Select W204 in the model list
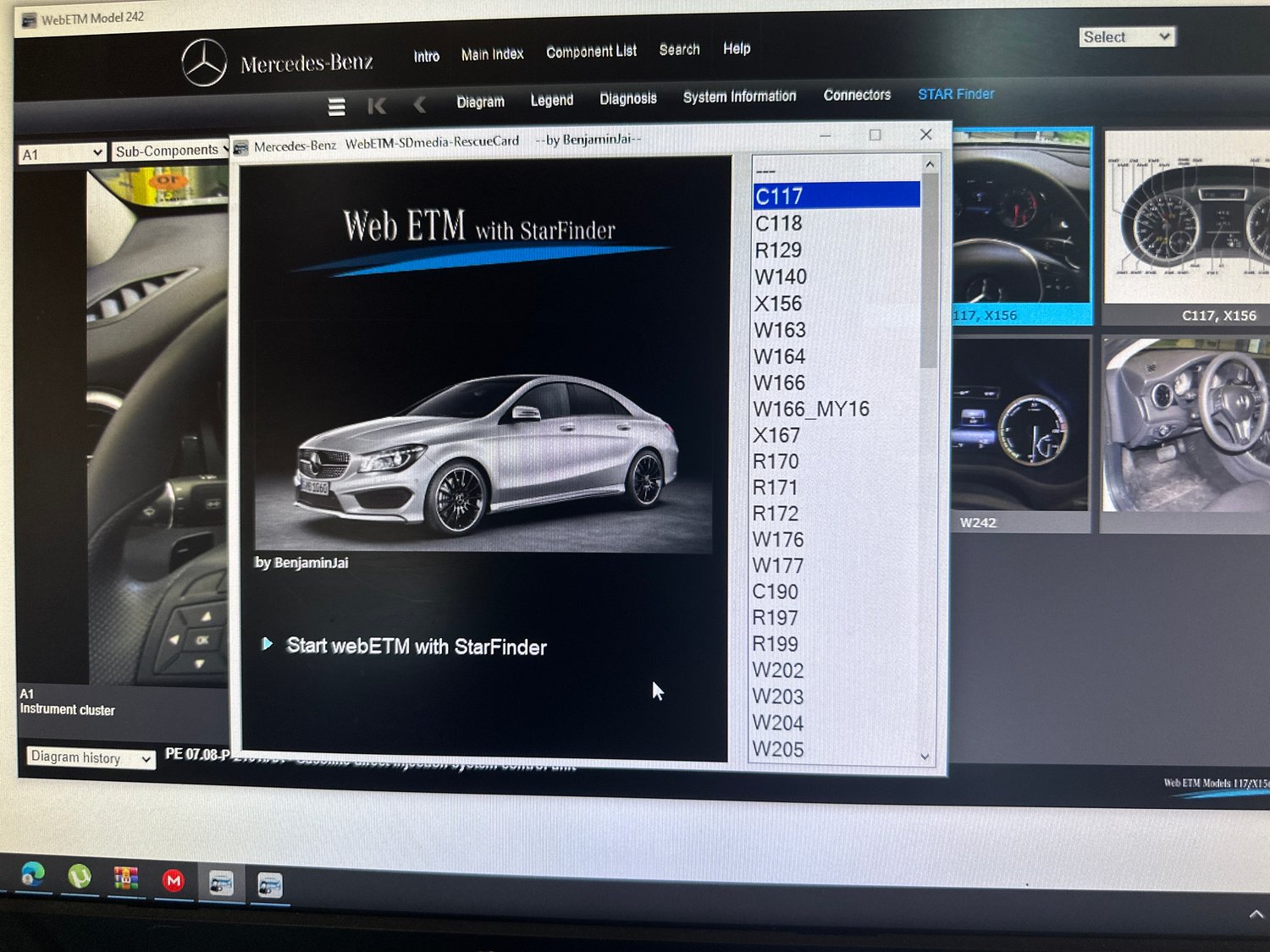 coord(837,723)
